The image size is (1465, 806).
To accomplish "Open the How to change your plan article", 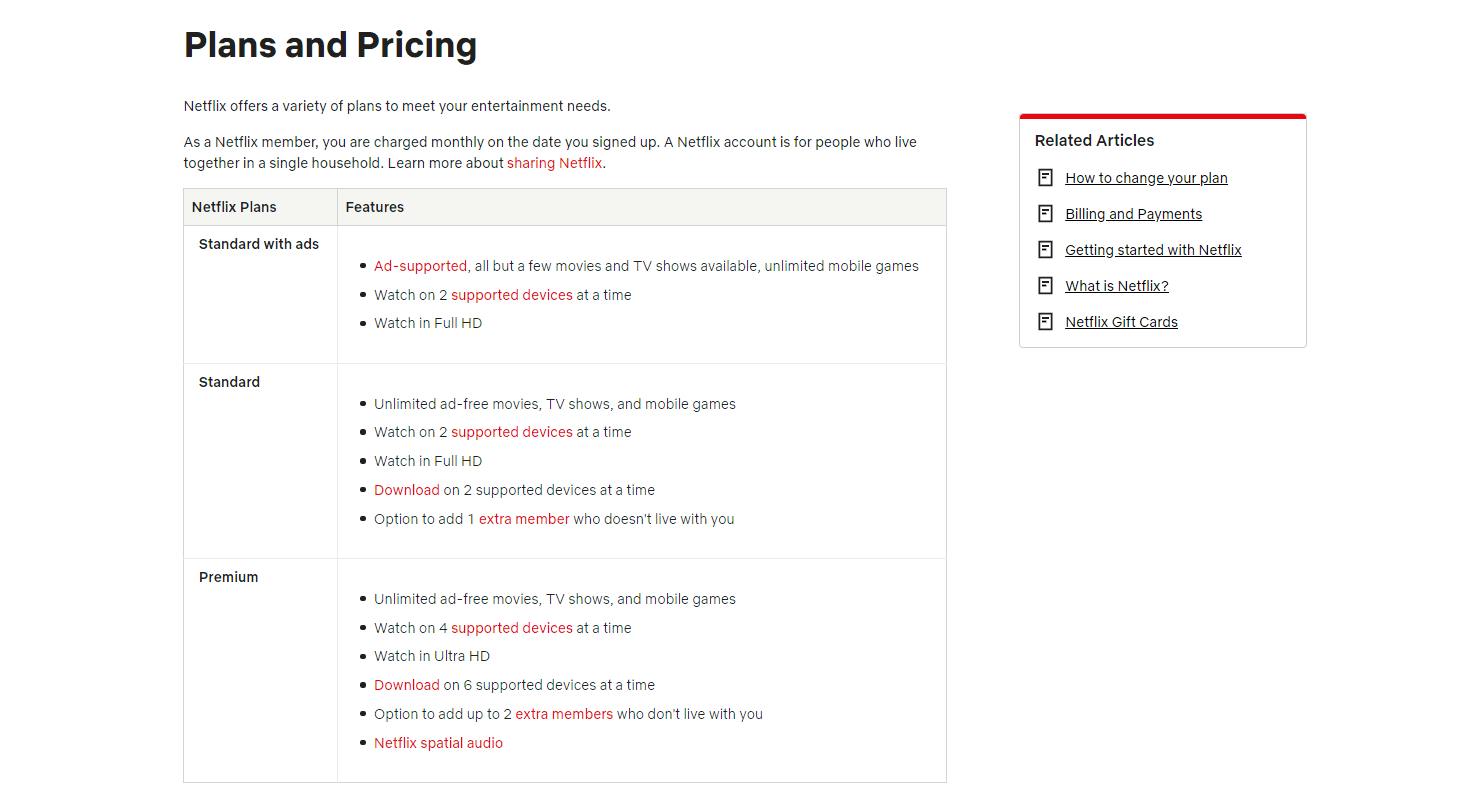I will [x=1146, y=178].
